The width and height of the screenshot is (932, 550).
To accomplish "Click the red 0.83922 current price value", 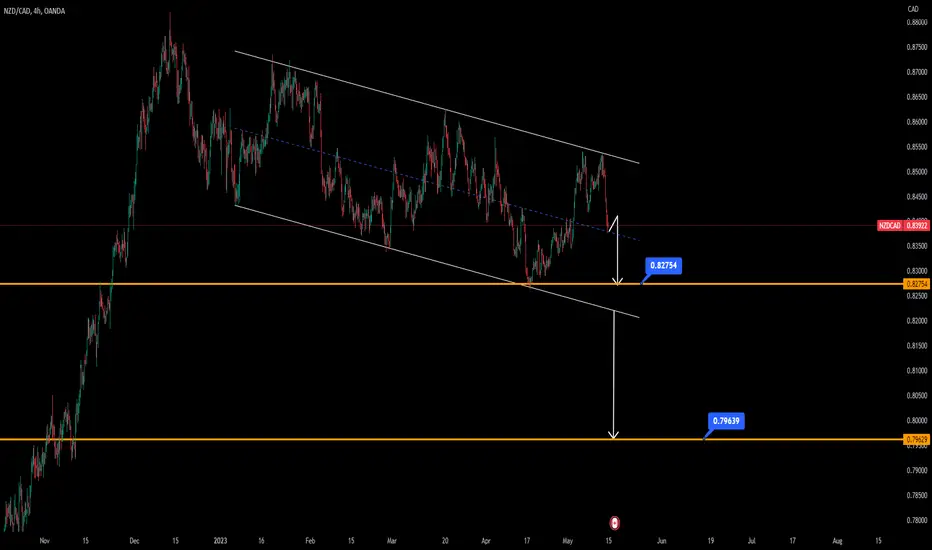I will [x=917, y=226].
